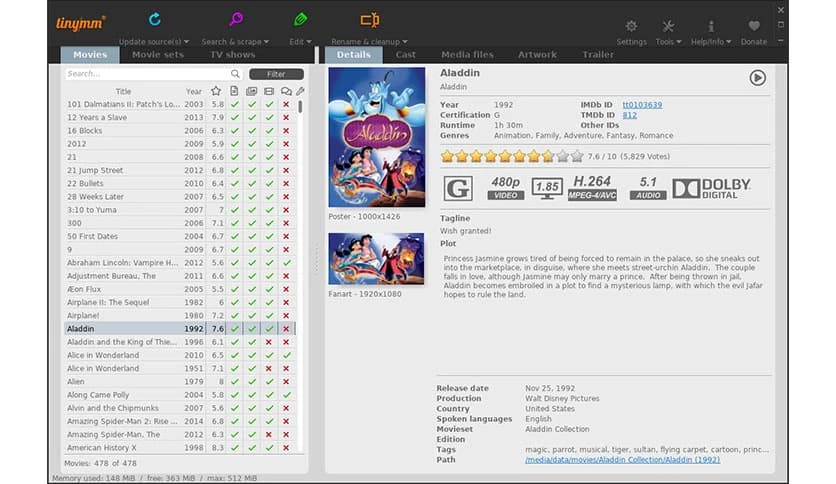The width and height of the screenshot is (836, 484).
Task: Open Settings gear icon
Action: click(631, 26)
